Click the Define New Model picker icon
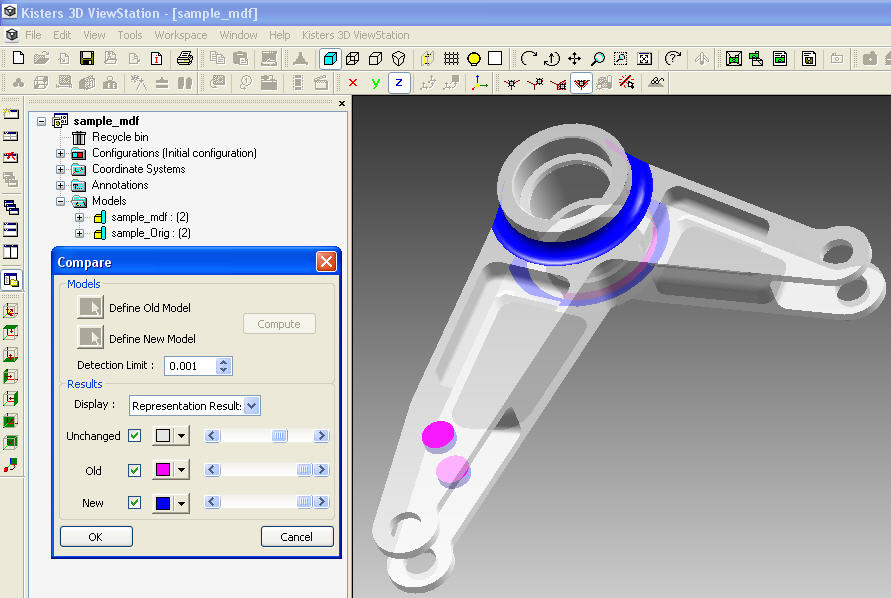This screenshot has height=598, width=891. (90, 338)
